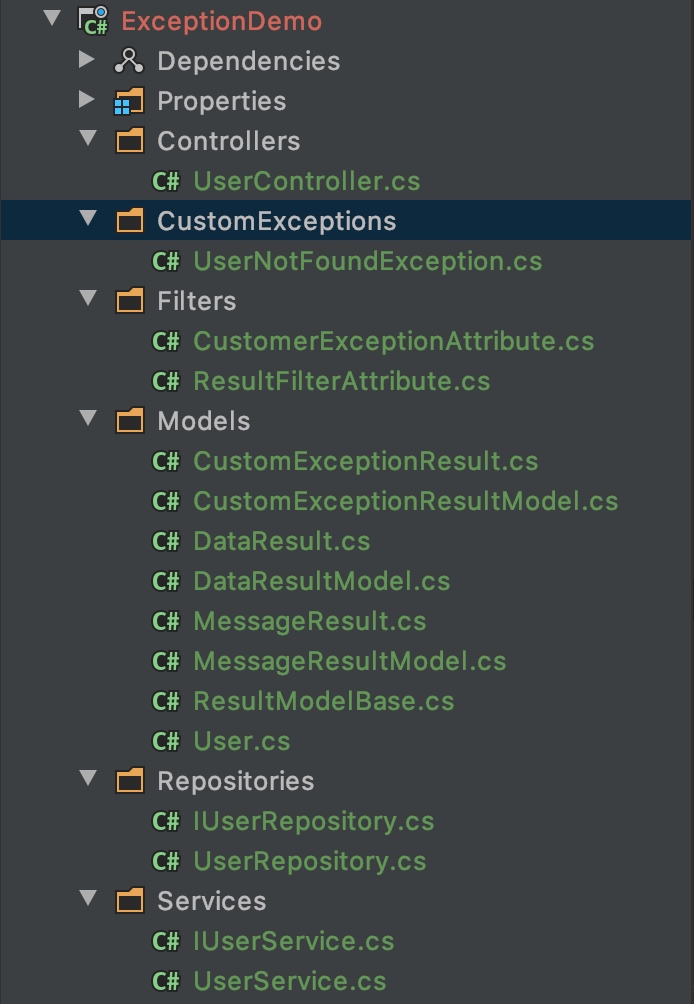Open CustomExceptionResultModel.cs file
This screenshot has height=1004, width=694.
click(x=405, y=501)
